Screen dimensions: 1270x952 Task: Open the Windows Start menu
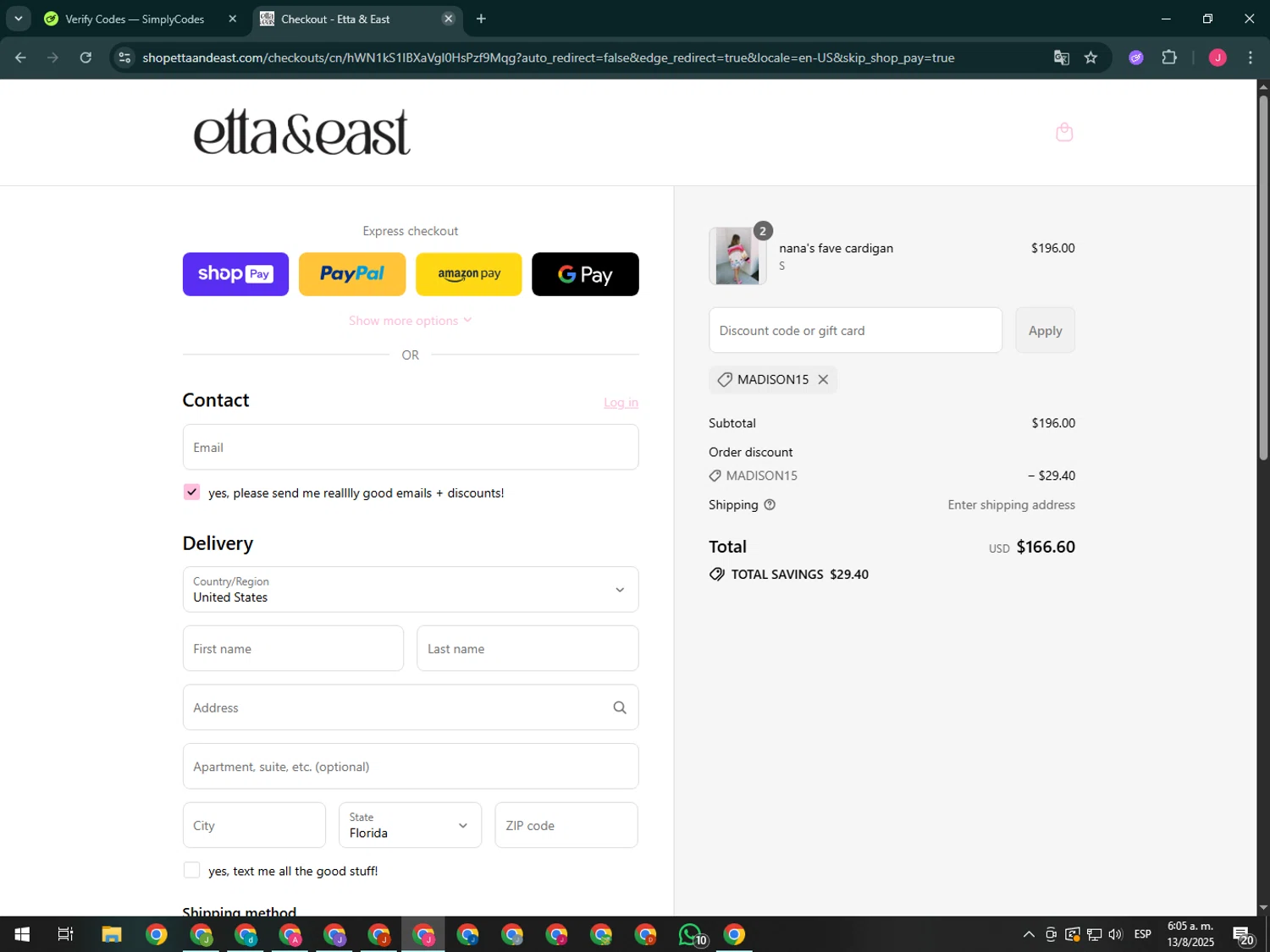pos(22,934)
